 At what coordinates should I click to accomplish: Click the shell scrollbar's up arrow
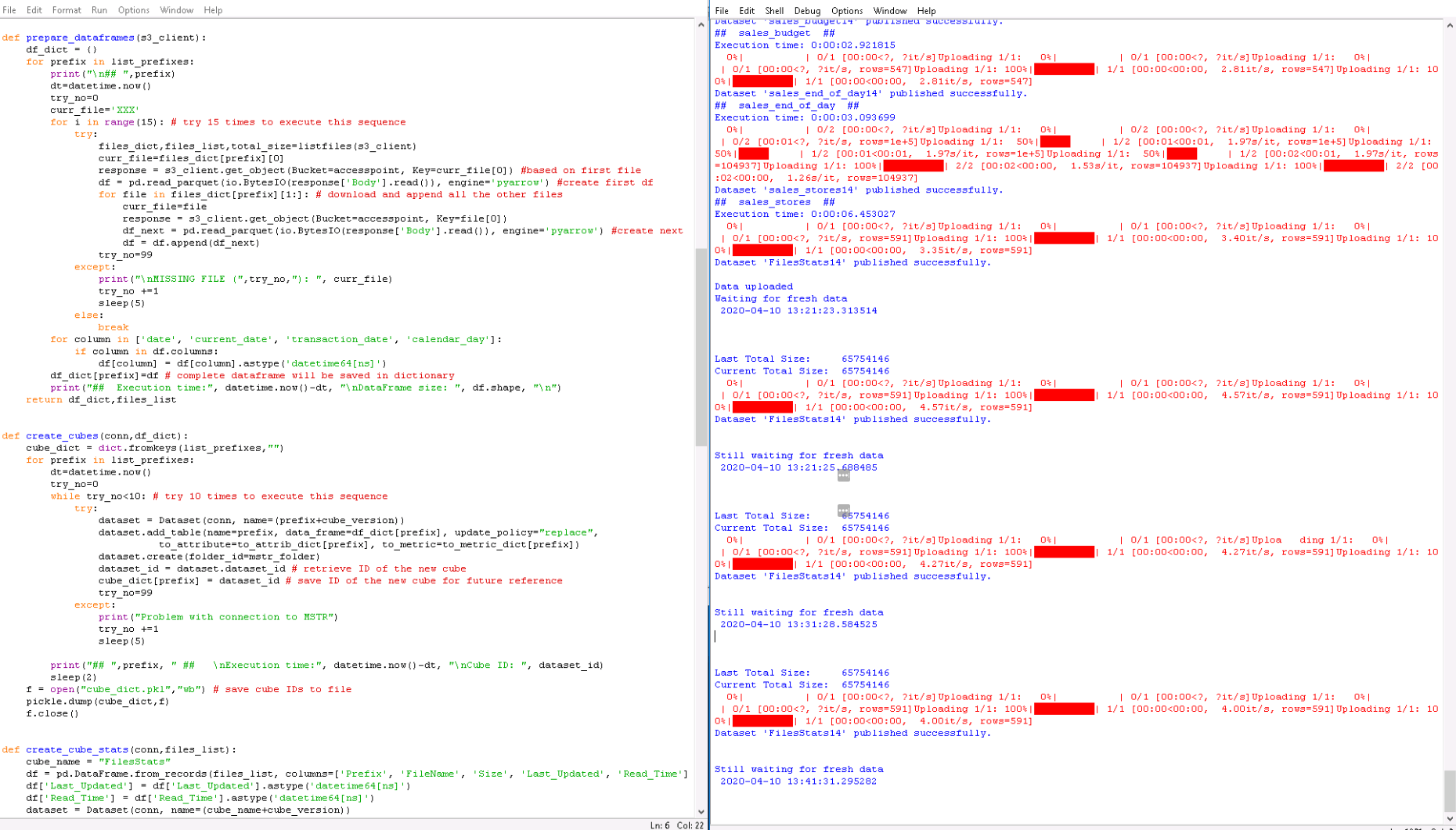(1450, 26)
